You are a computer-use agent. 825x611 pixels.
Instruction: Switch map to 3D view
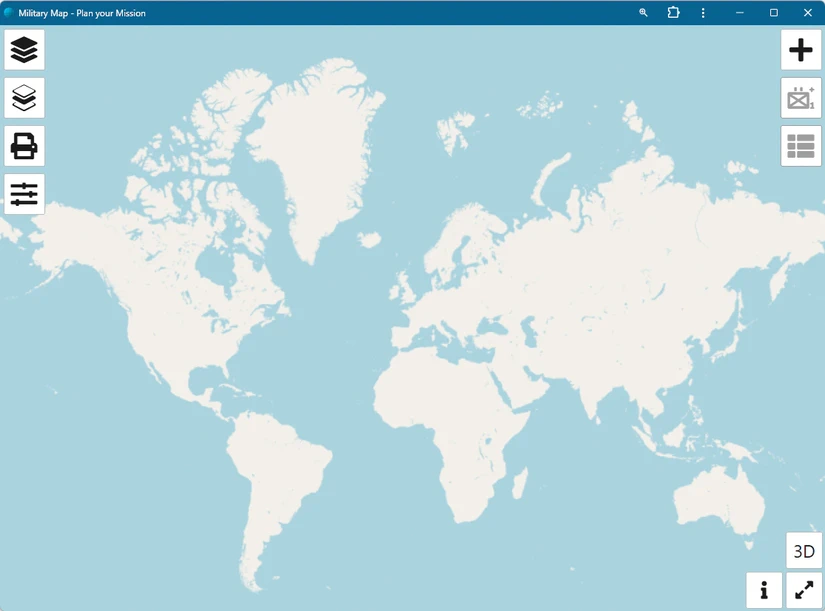pos(804,550)
